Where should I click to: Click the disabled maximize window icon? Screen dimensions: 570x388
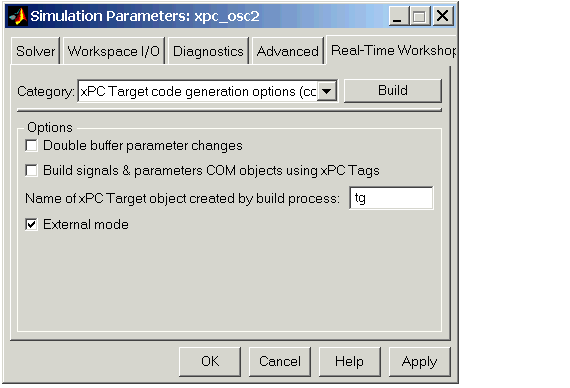[420, 16]
